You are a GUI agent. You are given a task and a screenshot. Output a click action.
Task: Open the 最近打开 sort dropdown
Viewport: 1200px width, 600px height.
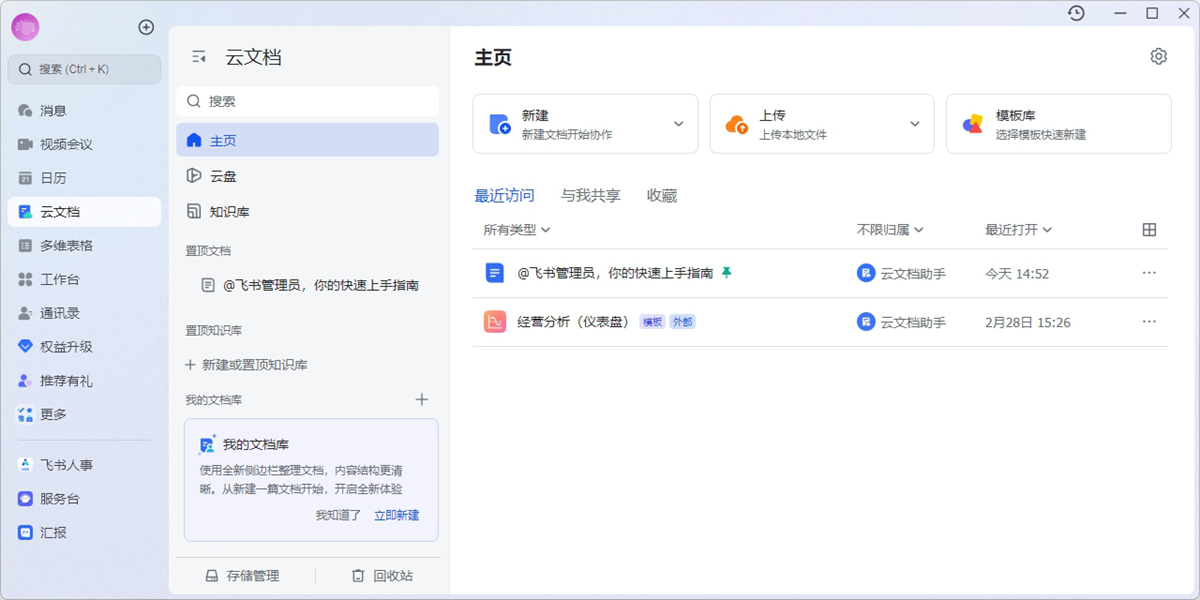[x=1018, y=230]
